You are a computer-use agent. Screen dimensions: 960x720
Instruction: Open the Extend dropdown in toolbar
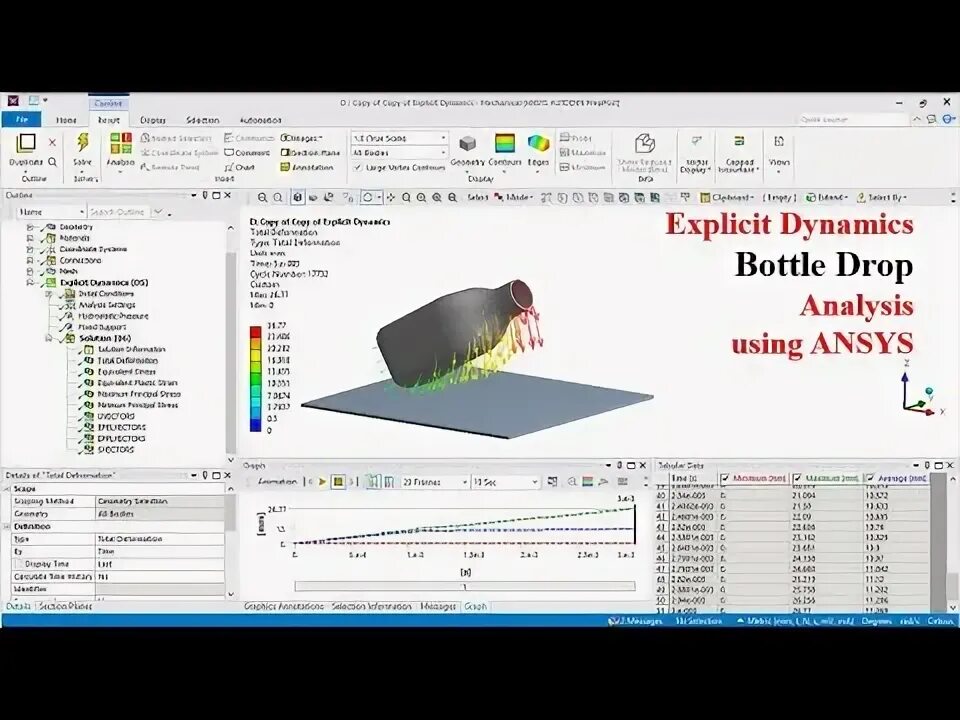click(827, 198)
